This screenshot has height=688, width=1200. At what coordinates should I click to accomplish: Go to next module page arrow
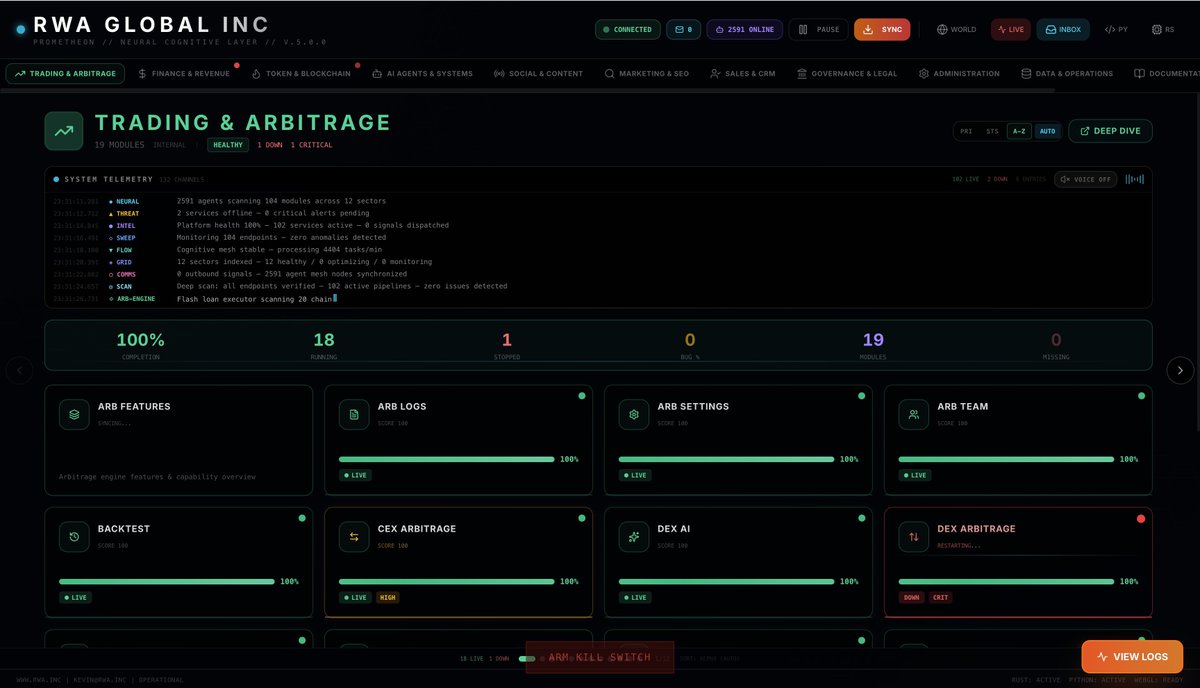click(x=1180, y=370)
